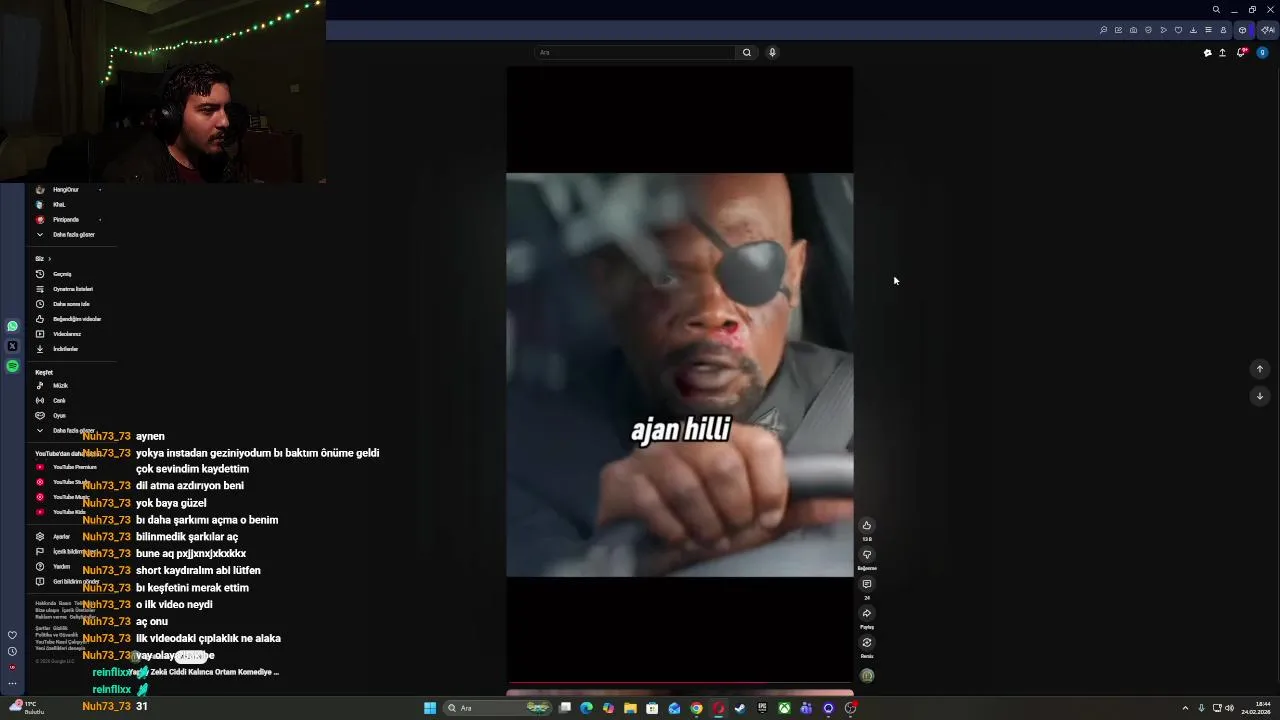Open X (Twitter) in browser sidebar
Image resolution: width=1280 pixels, height=720 pixels.
12,346
